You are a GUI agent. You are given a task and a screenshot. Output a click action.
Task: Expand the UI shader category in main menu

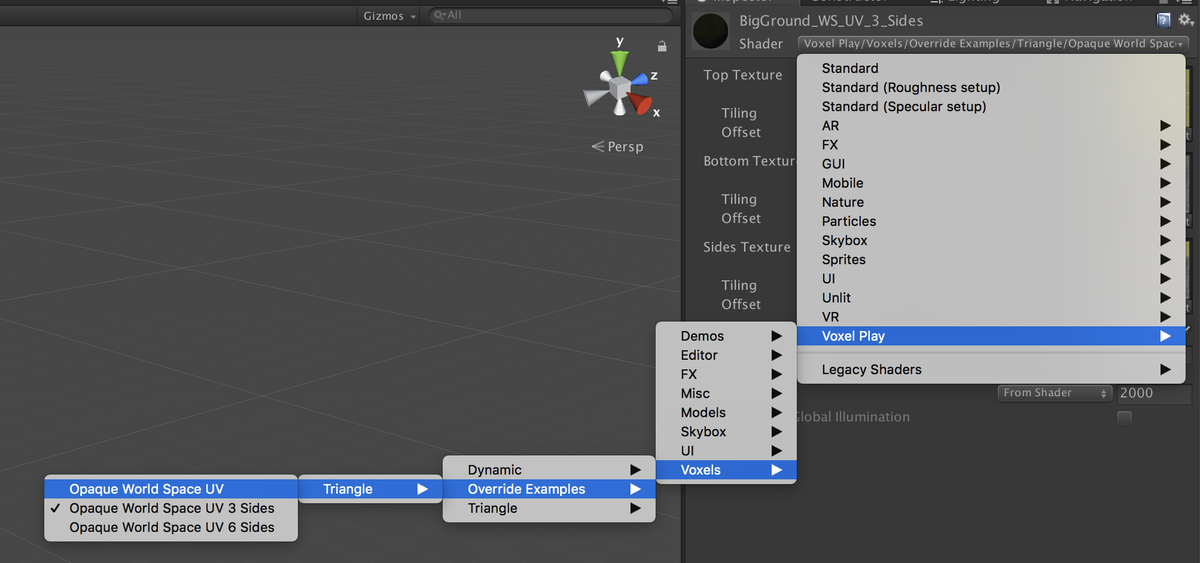pos(991,278)
